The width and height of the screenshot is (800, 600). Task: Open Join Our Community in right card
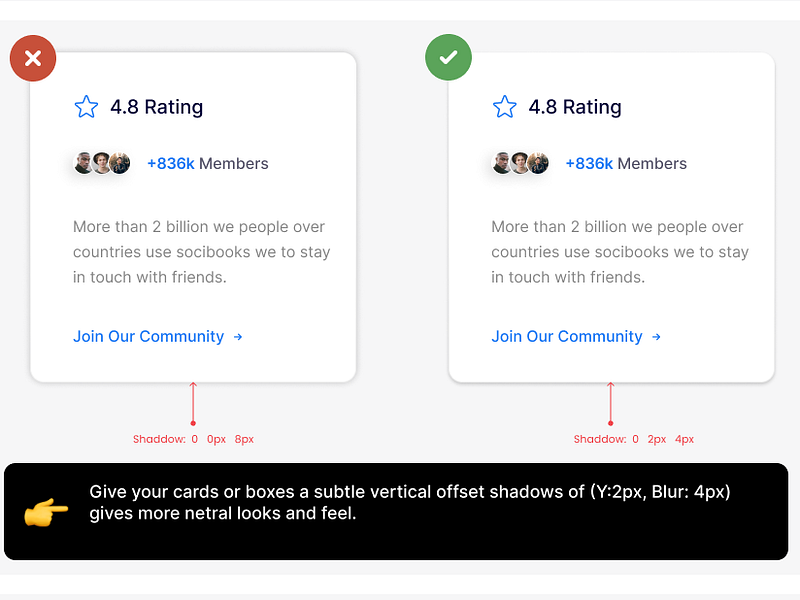(567, 337)
